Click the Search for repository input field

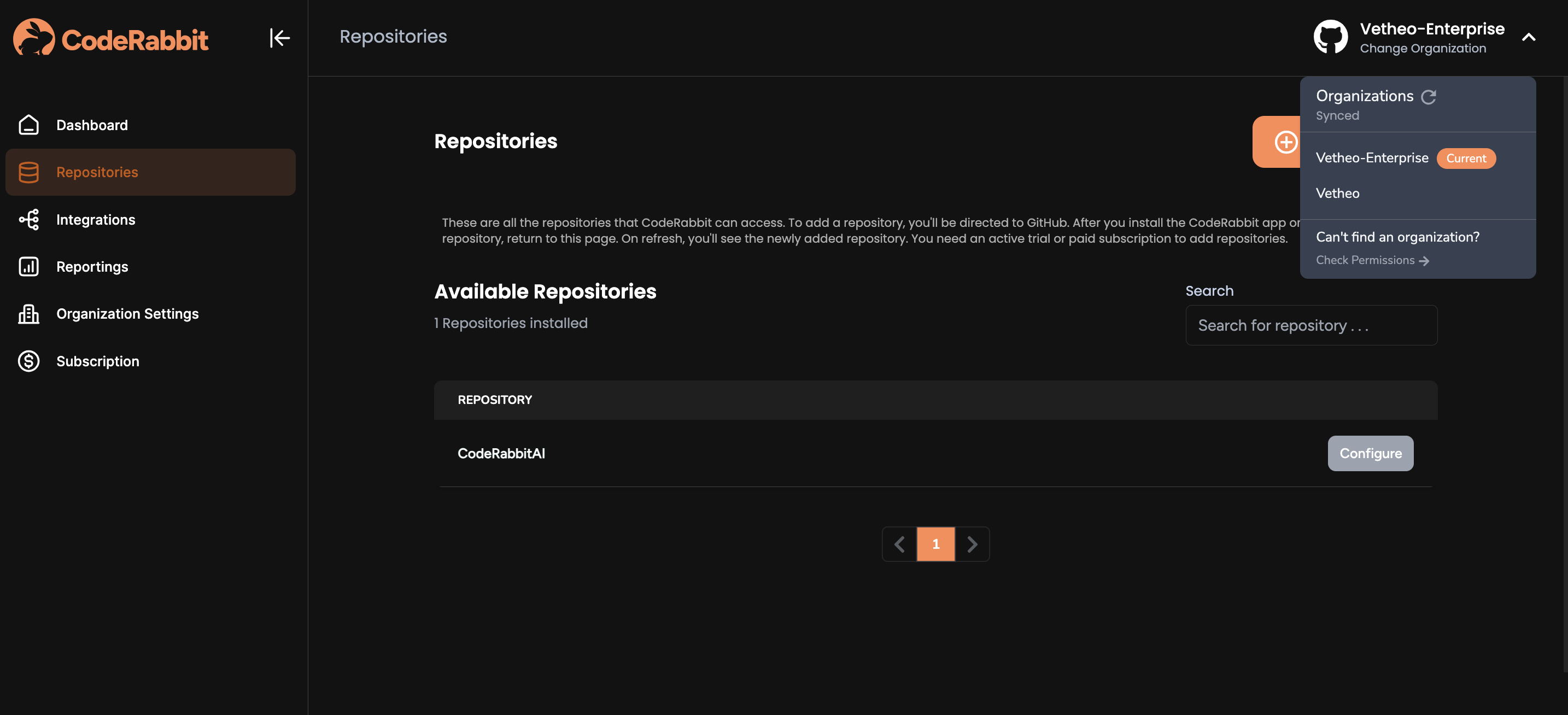1311,324
